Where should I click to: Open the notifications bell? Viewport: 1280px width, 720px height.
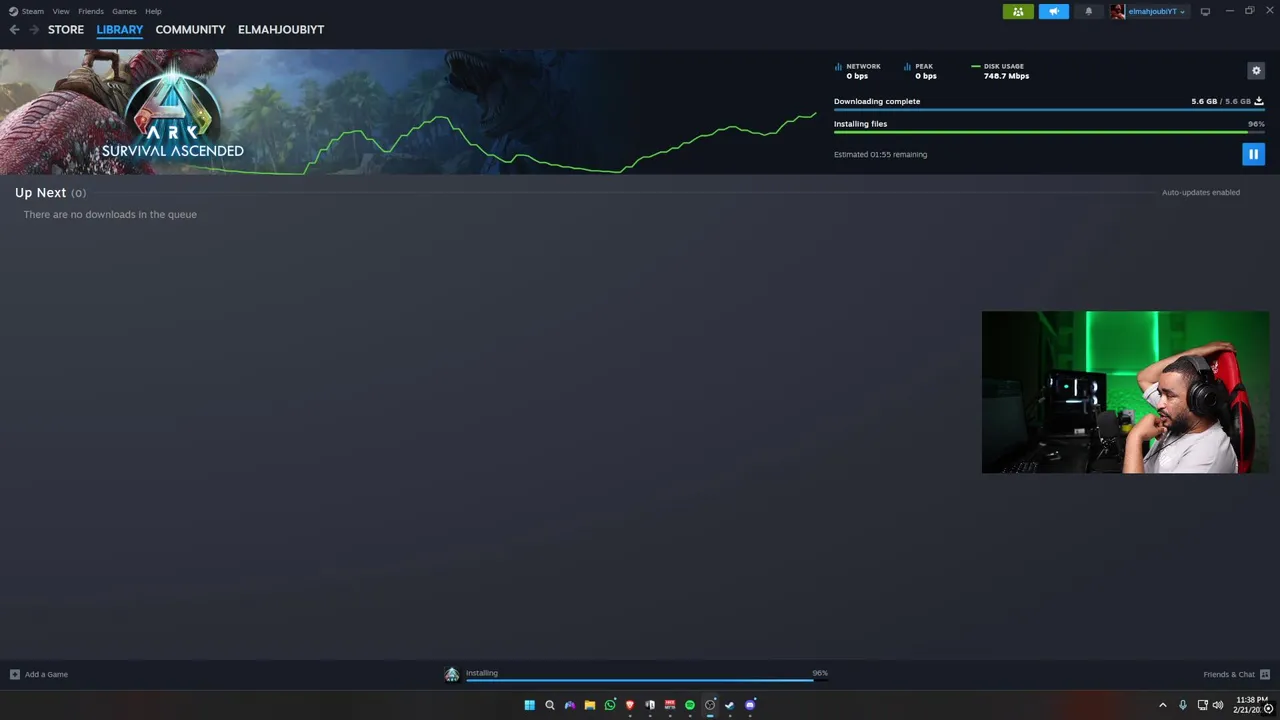1089,11
